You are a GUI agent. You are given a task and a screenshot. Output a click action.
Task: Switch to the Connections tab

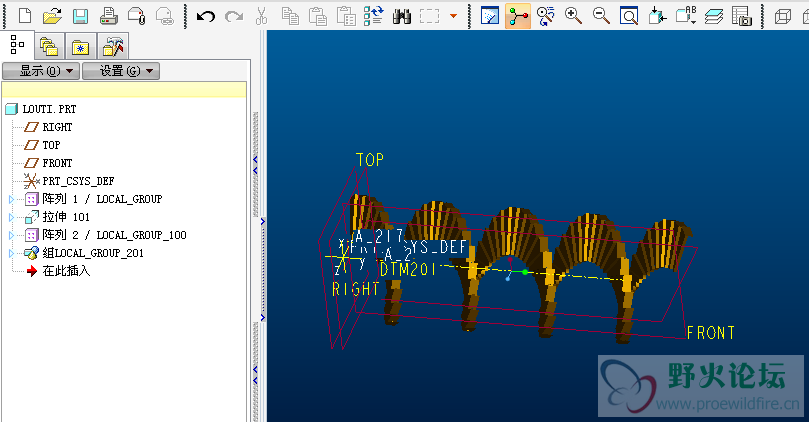(113, 47)
